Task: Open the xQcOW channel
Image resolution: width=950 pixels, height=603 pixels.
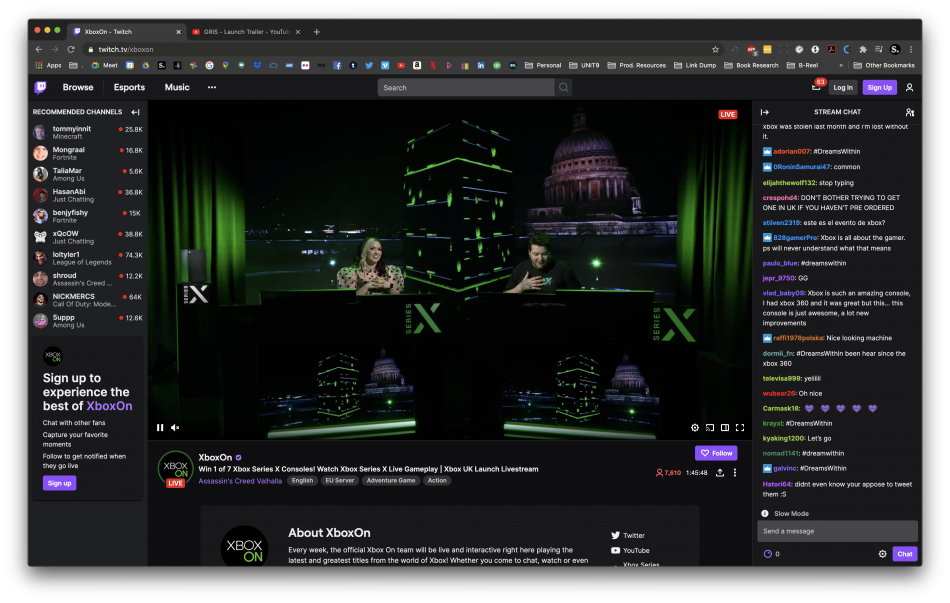Action: point(88,237)
